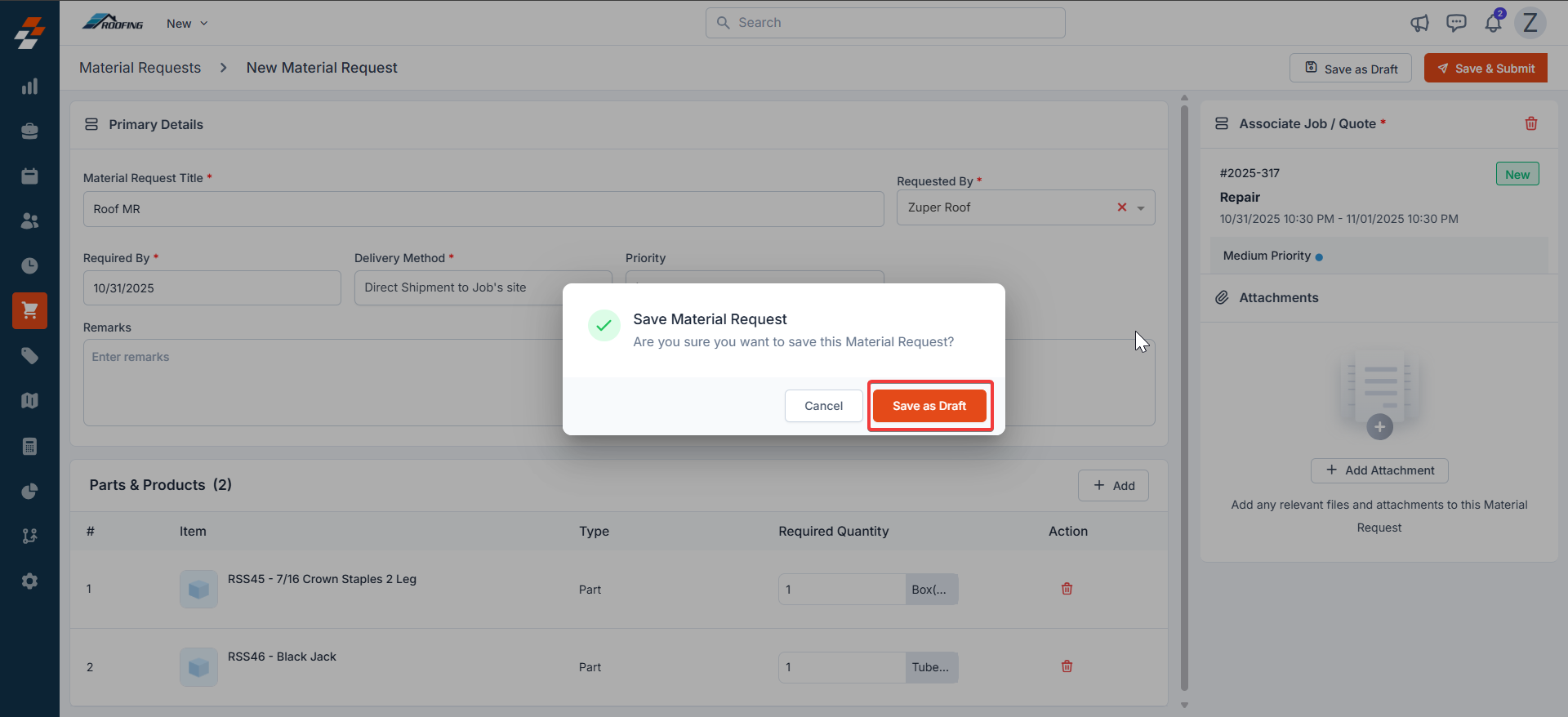Viewport: 1568px width, 717px height.
Task: Click Save & Submit in header
Action: click(x=1486, y=68)
